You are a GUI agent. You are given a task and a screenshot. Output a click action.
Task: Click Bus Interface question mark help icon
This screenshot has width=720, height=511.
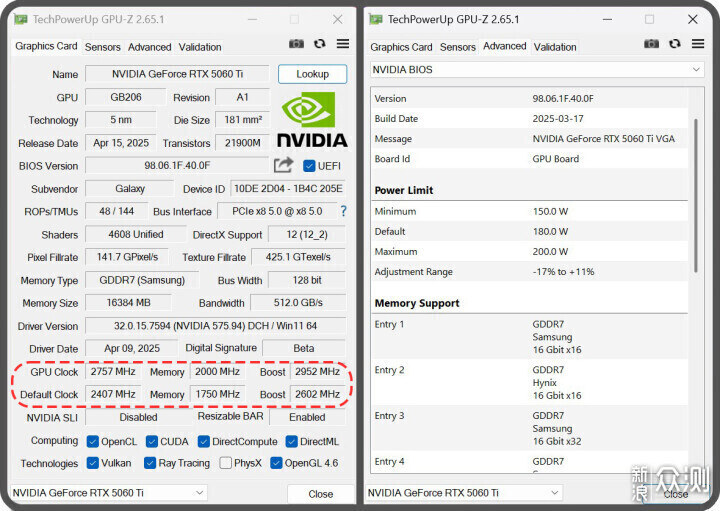[343, 211]
